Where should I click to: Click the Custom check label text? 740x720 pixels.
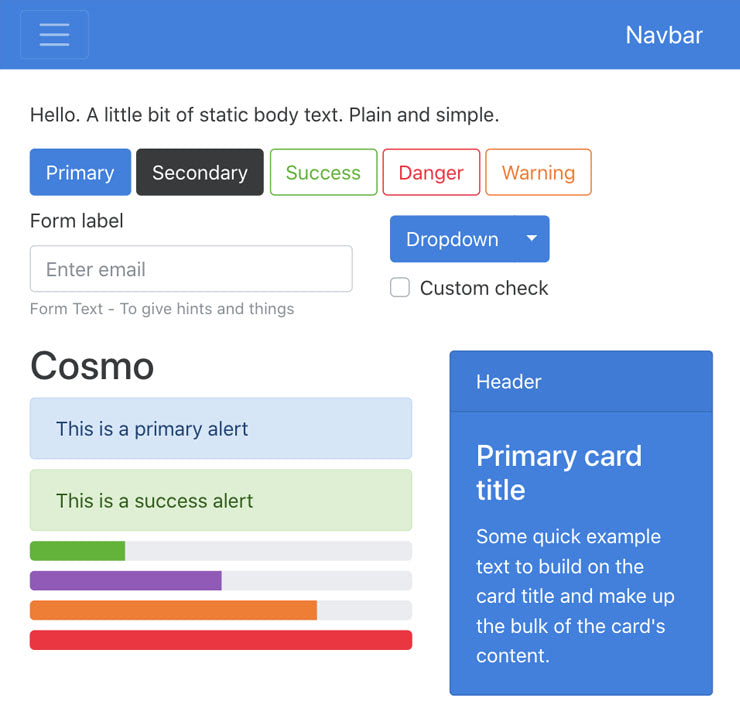[484, 288]
